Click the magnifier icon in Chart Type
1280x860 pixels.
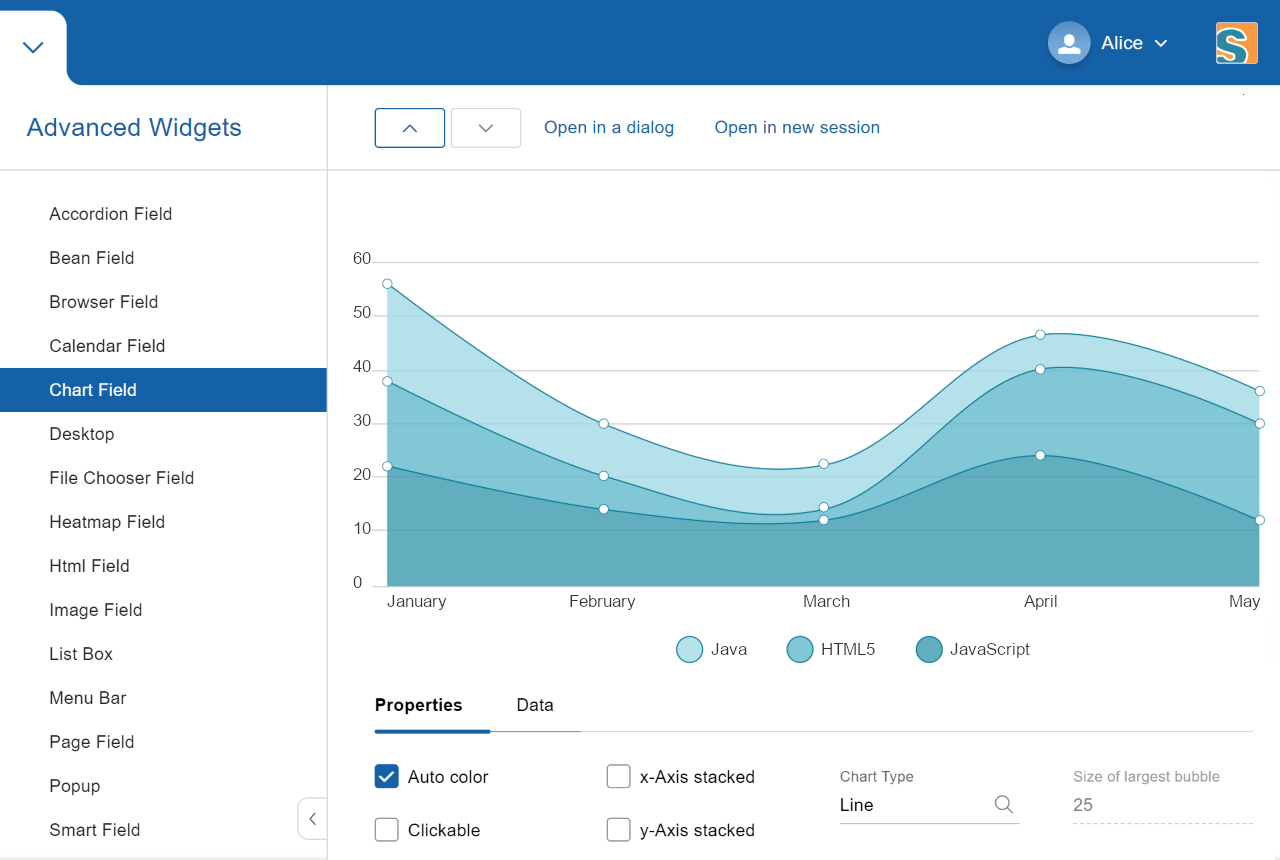[1003, 805]
